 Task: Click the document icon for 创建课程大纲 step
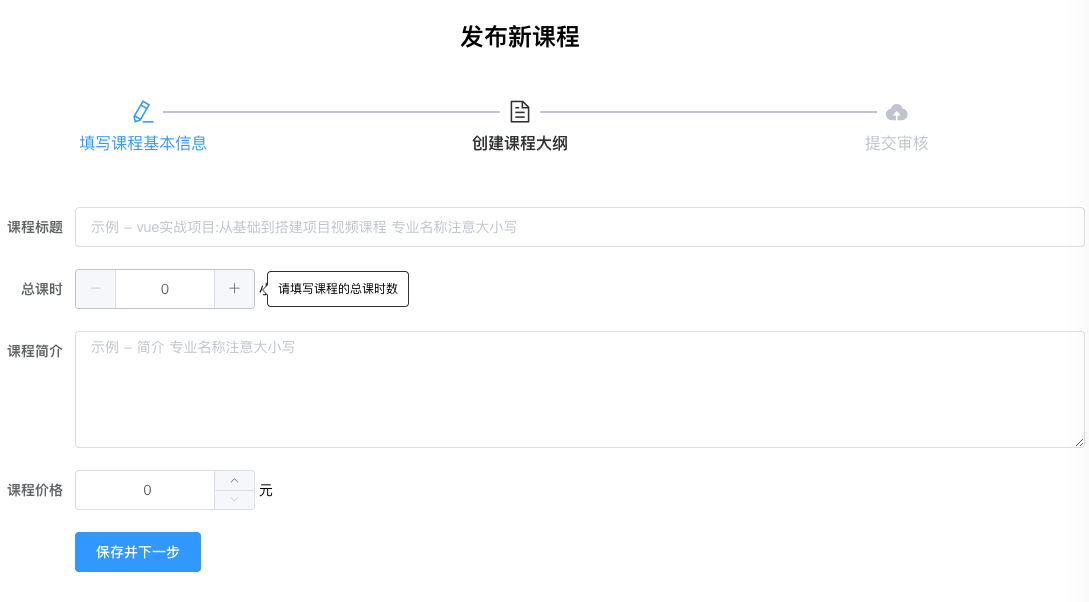[520, 112]
